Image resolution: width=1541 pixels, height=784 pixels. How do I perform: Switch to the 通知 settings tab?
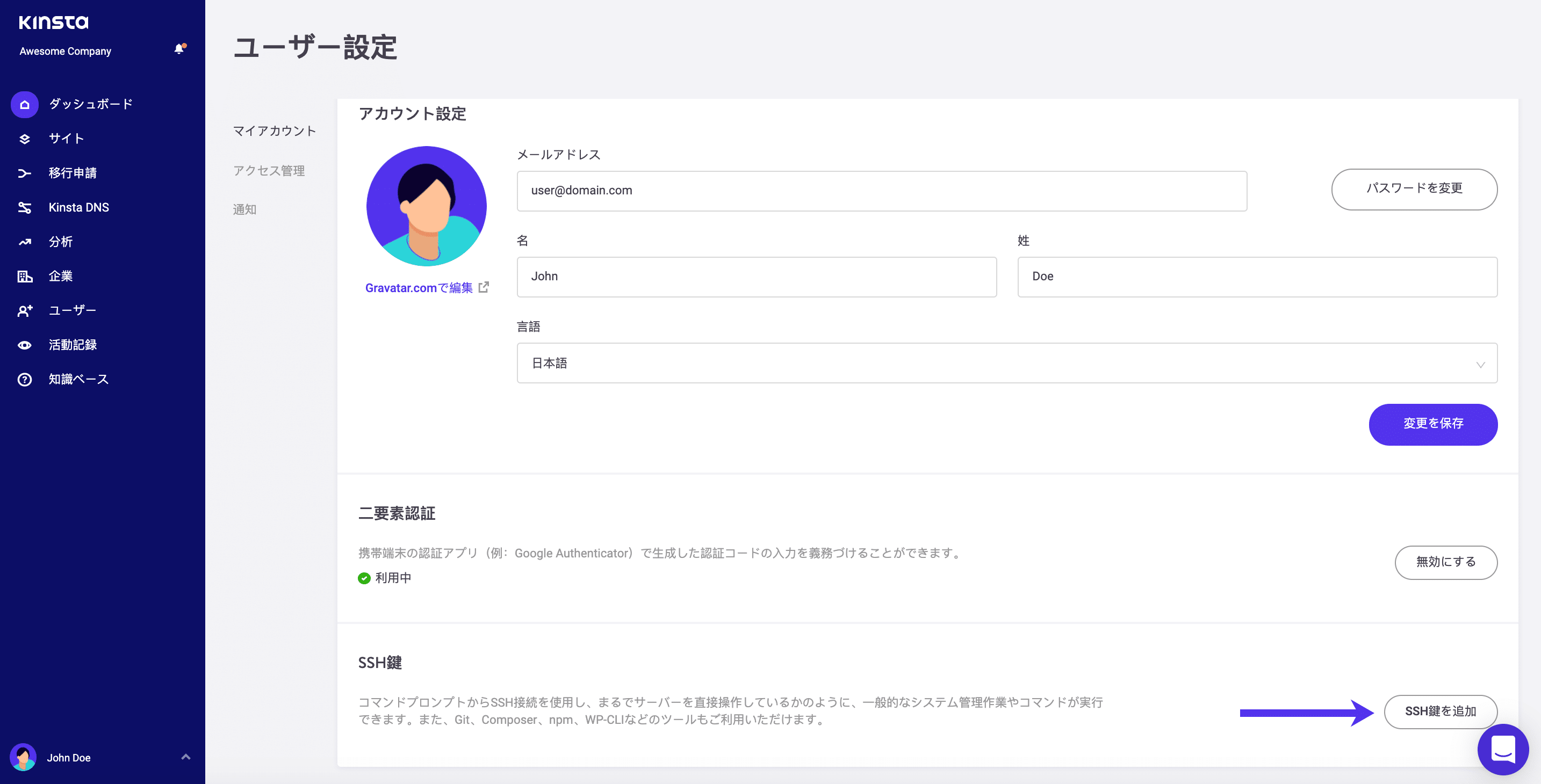(244, 210)
